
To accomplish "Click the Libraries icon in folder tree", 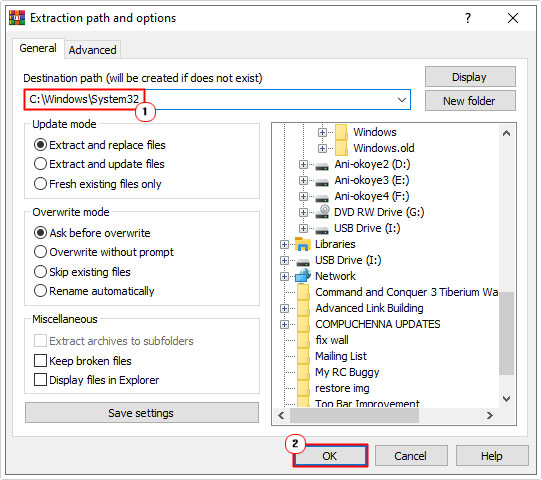I will (x=303, y=244).
